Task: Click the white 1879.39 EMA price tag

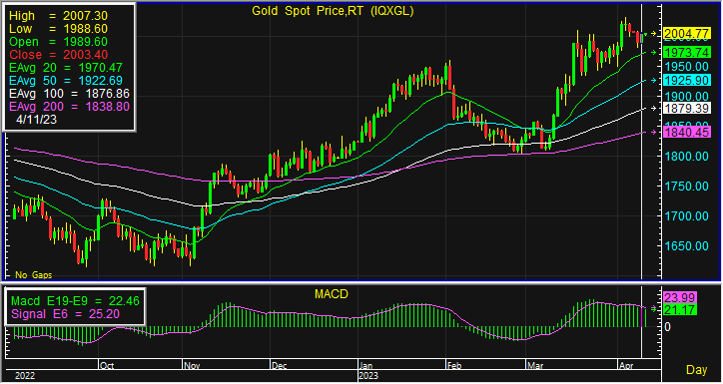Action: (x=687, y=108)
